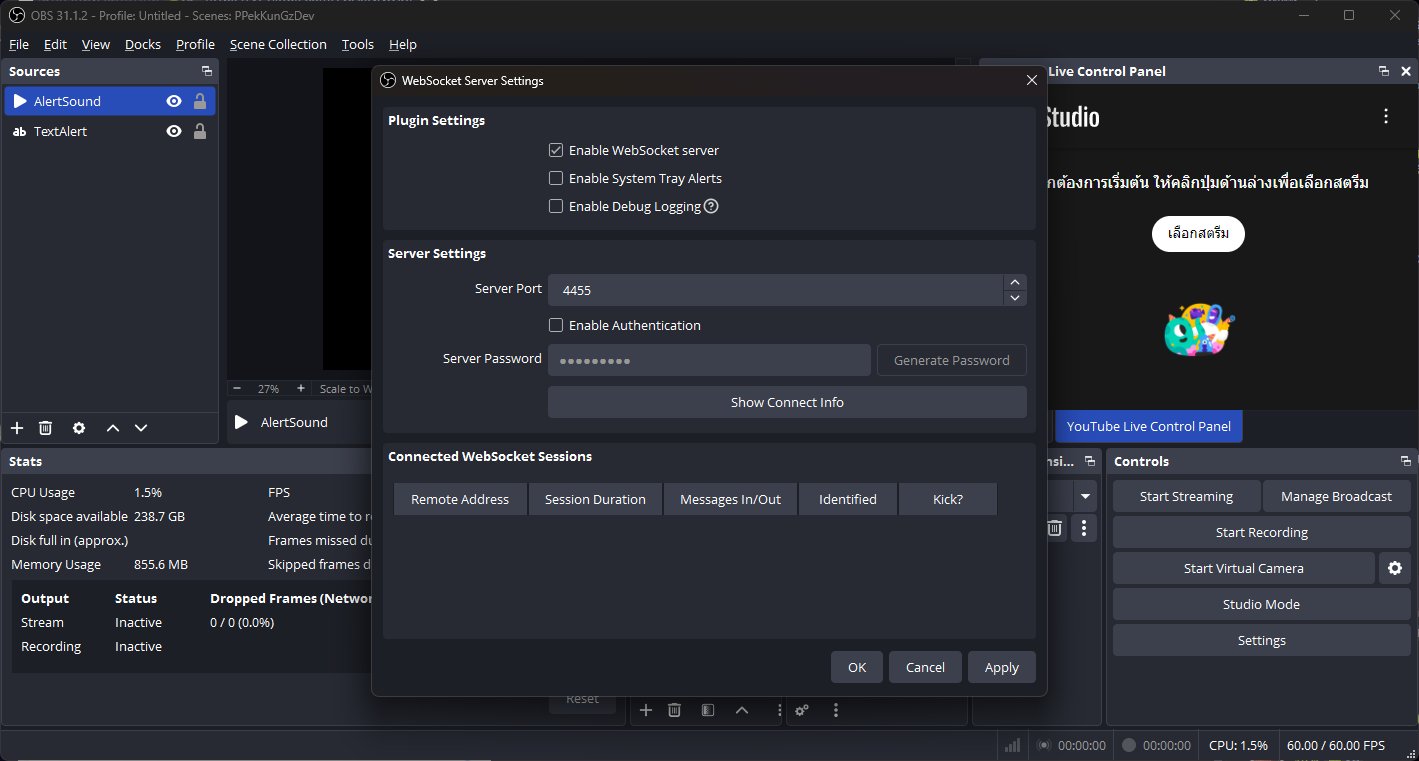Open scene transition three-dot properties menu
The width and height of the screenshot is (1419, 761).
coord(1084,528)
